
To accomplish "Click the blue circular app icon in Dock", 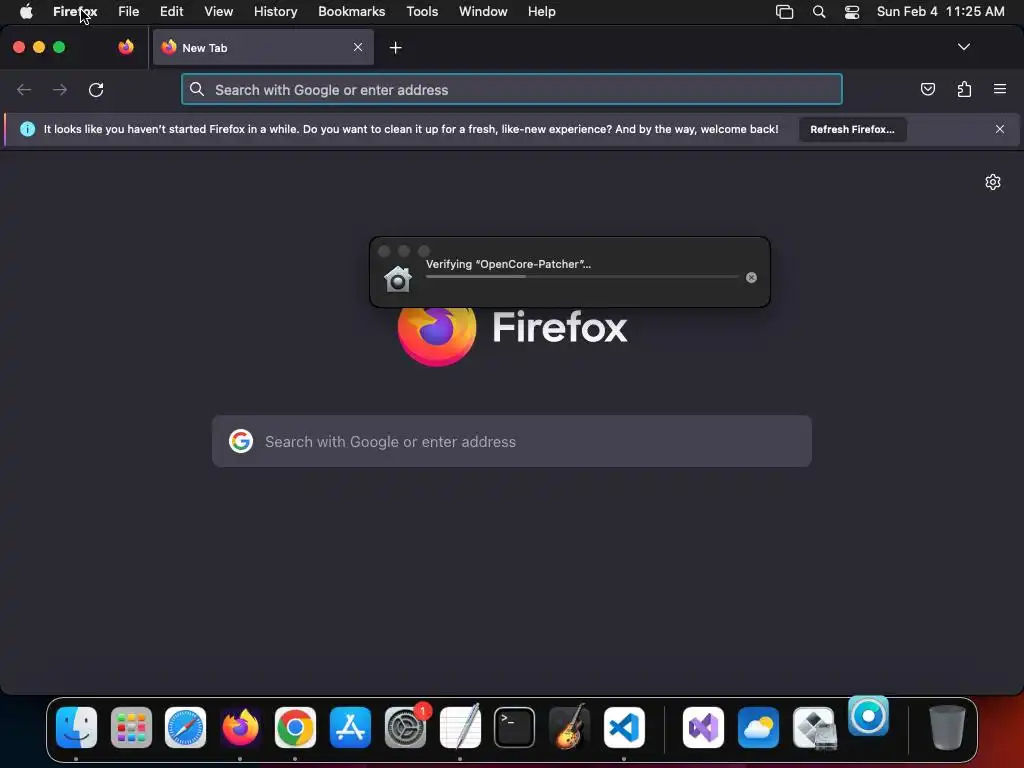I will 869,716.
